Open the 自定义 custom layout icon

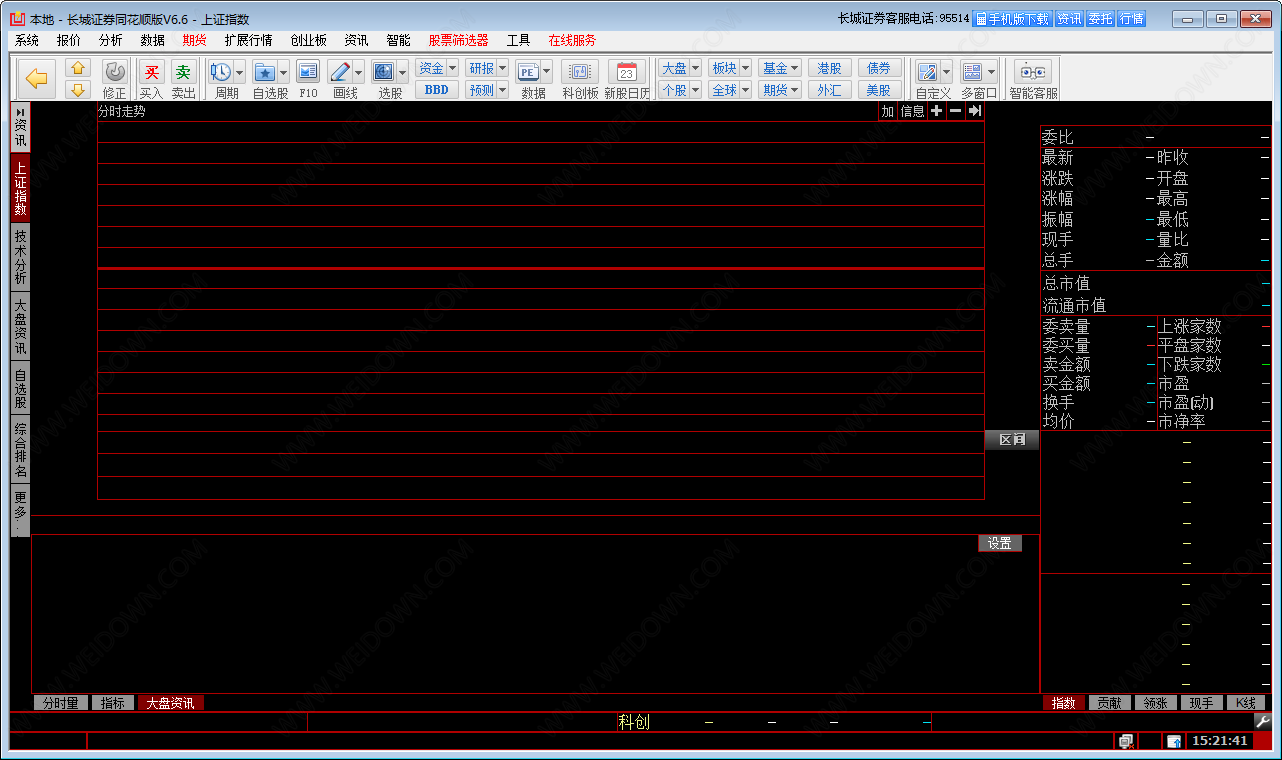pos(927,72)
